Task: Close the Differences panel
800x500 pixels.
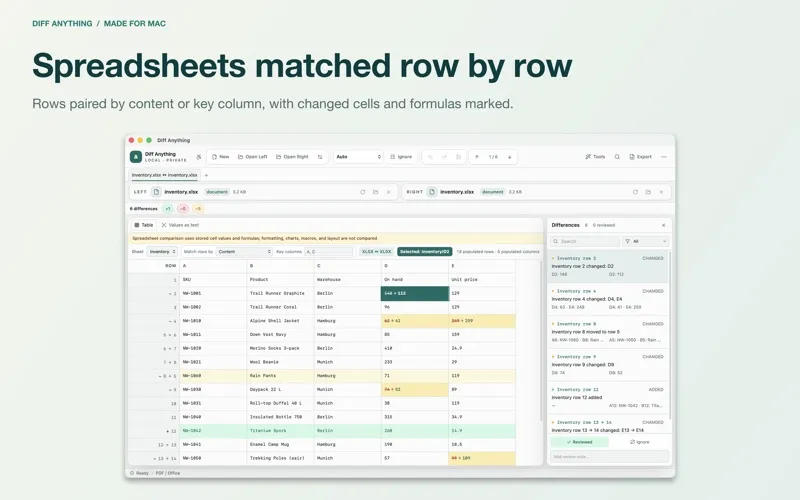Action: [663, 225]
